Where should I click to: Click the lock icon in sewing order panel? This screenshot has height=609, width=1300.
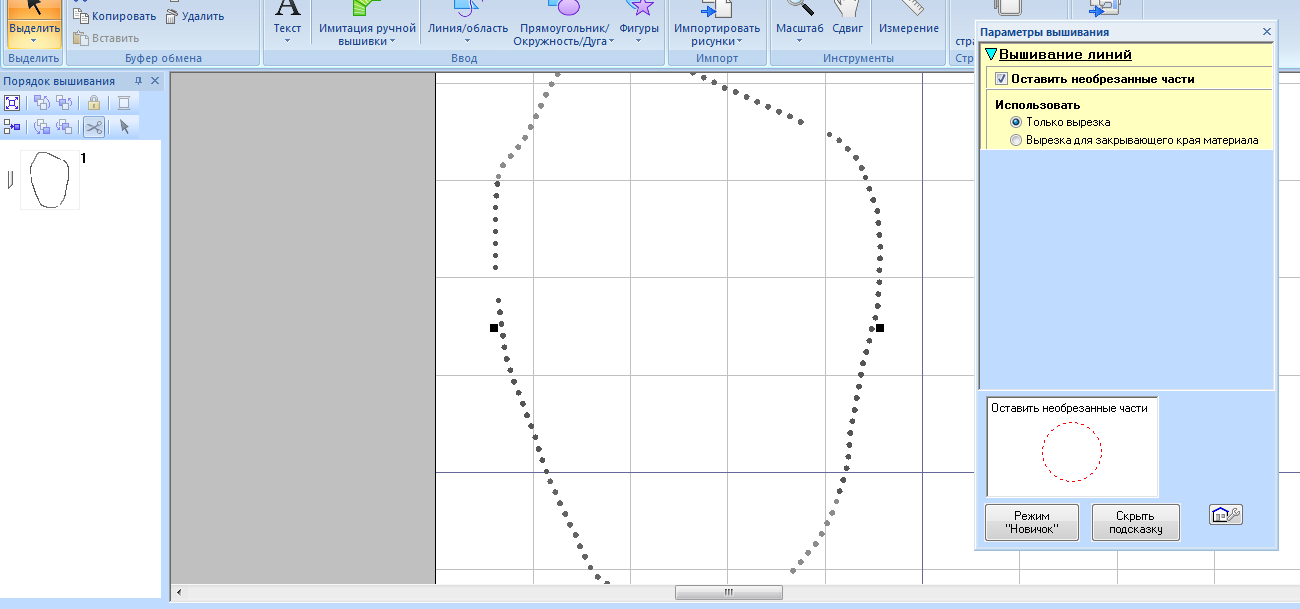point(93,102)
